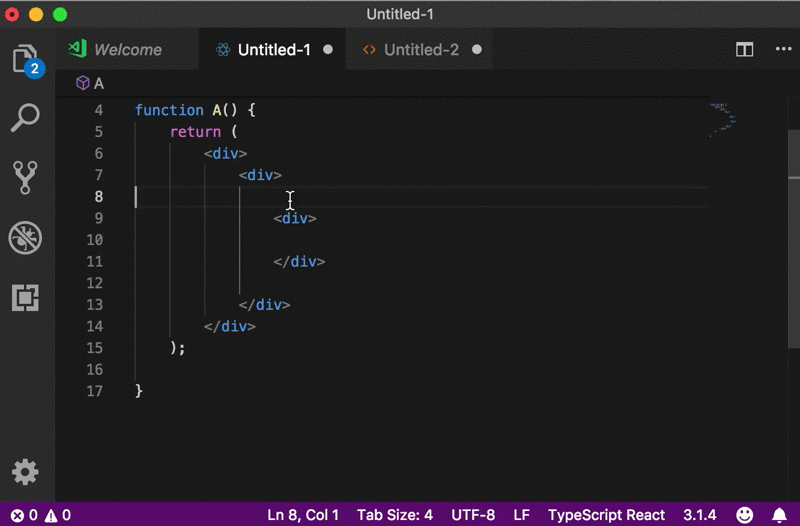Click the errors count icon in status bar
The width and height of the screenshot is (800, 526).
[17, 515]
